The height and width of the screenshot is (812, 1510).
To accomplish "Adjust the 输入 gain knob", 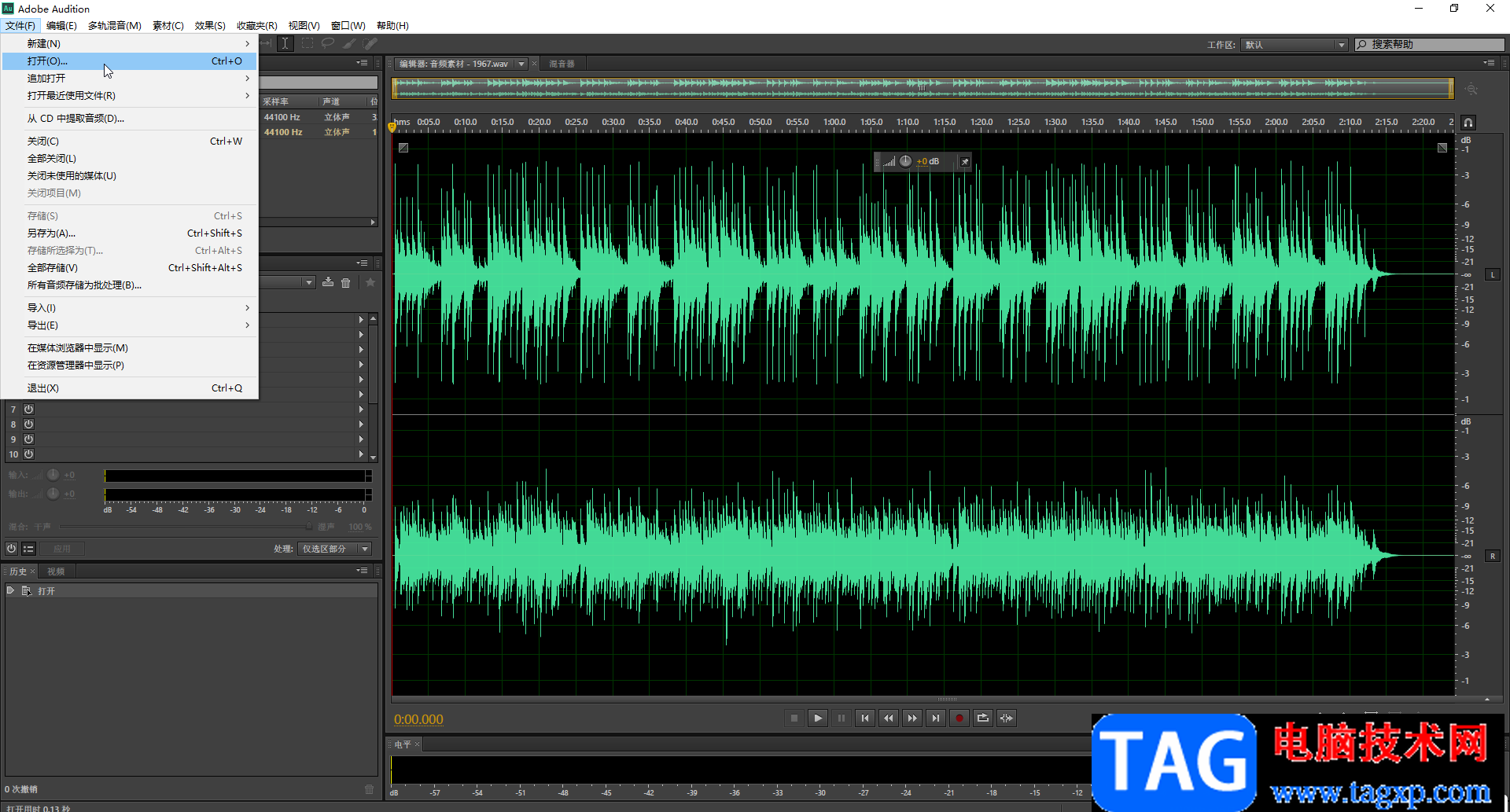I will click(53, 475).
